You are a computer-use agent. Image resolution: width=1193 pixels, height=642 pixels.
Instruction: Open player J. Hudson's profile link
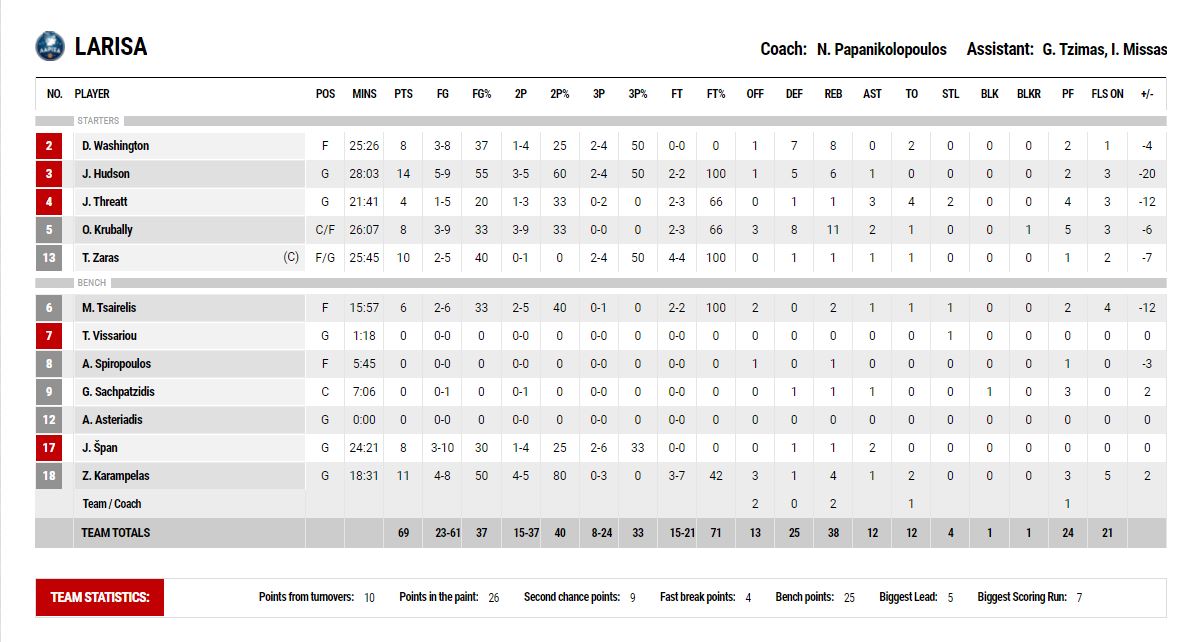[106, 174]
